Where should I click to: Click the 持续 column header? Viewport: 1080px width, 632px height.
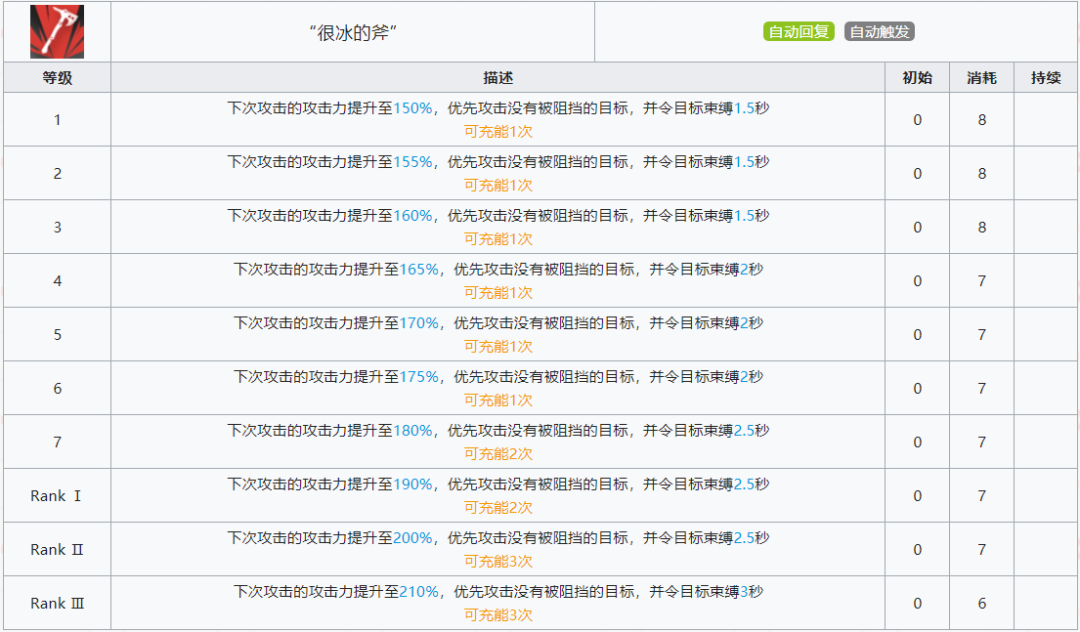1046,78
